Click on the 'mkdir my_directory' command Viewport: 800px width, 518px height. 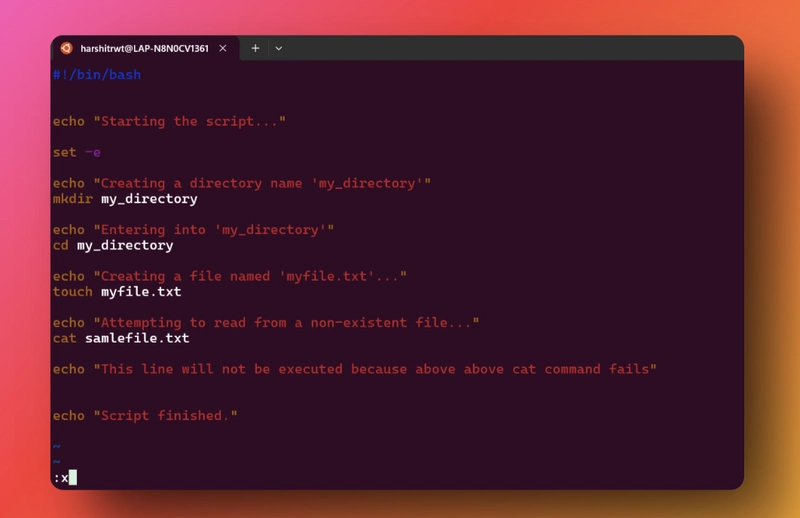point(125,199)
